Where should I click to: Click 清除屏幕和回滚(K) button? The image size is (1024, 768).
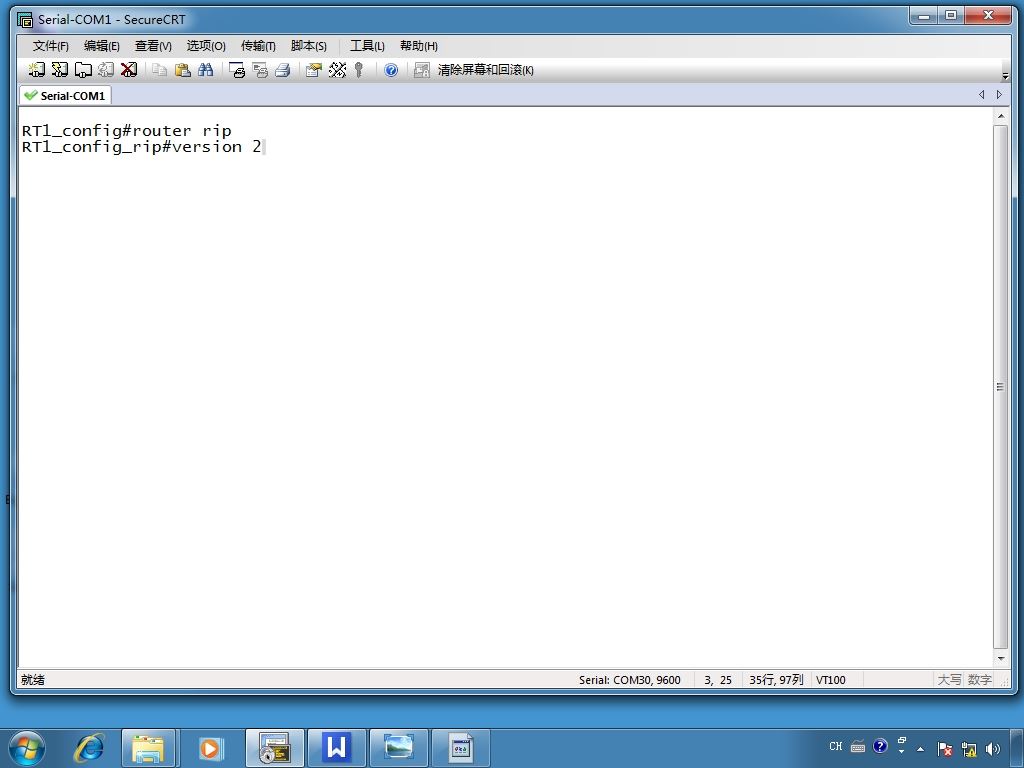(485, 70)
